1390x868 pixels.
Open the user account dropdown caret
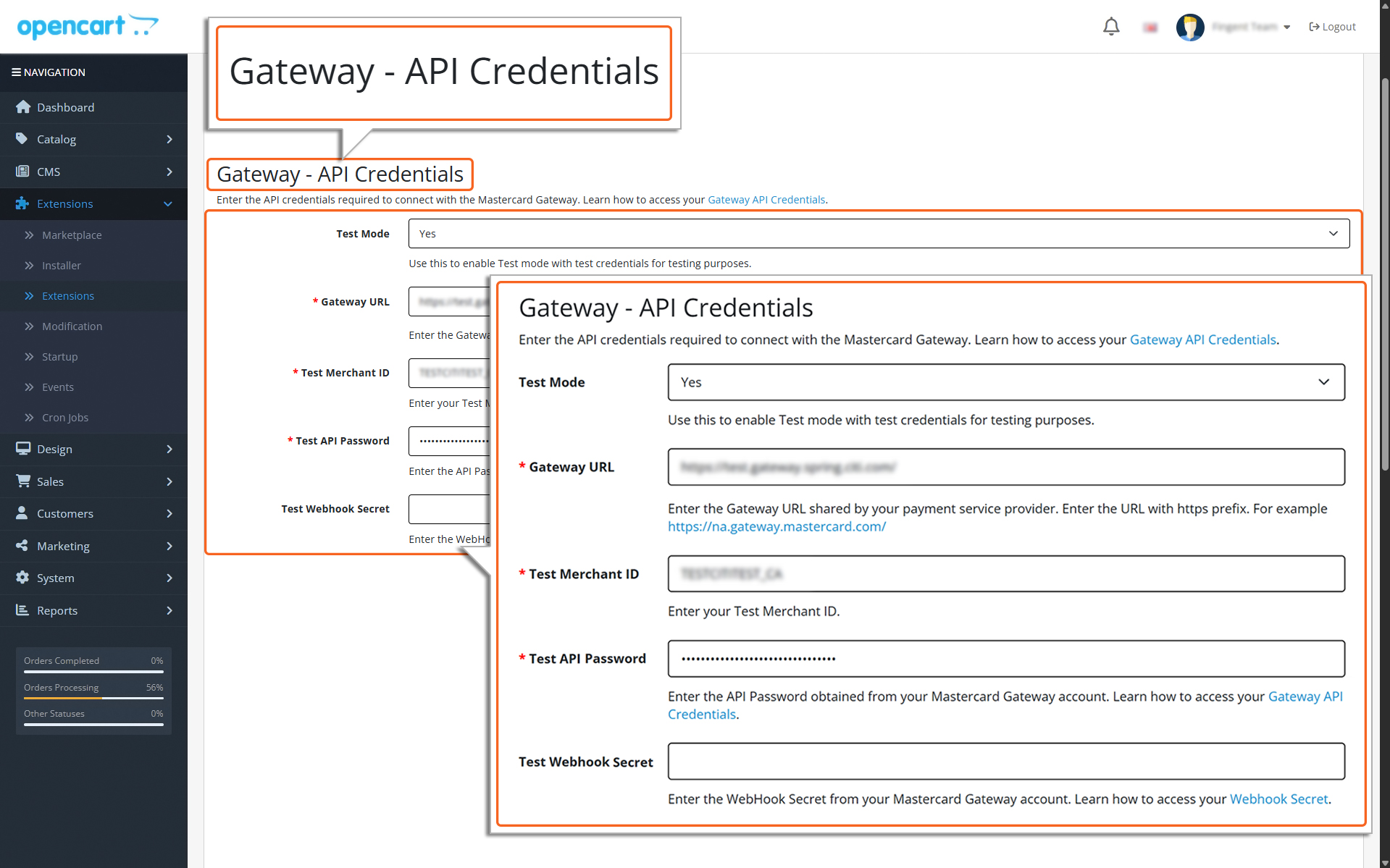coord(1287,28)
